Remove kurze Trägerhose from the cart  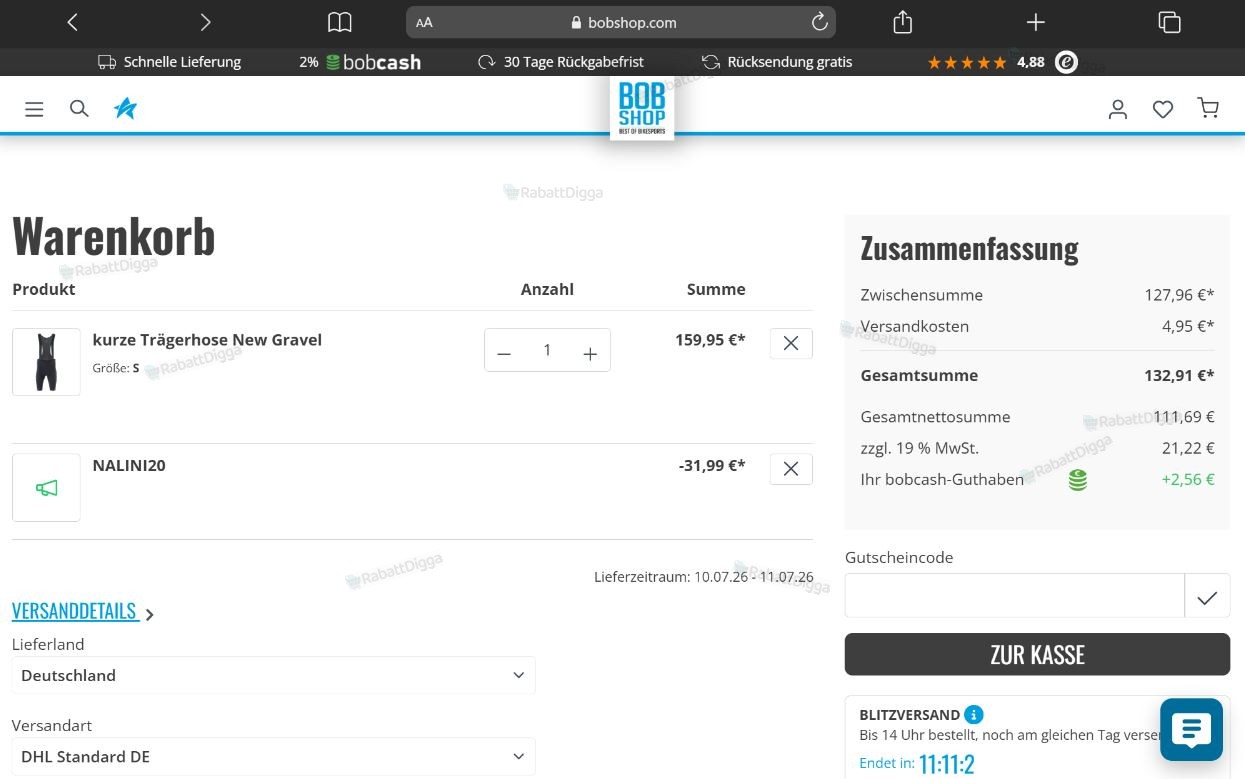point(791,343)
